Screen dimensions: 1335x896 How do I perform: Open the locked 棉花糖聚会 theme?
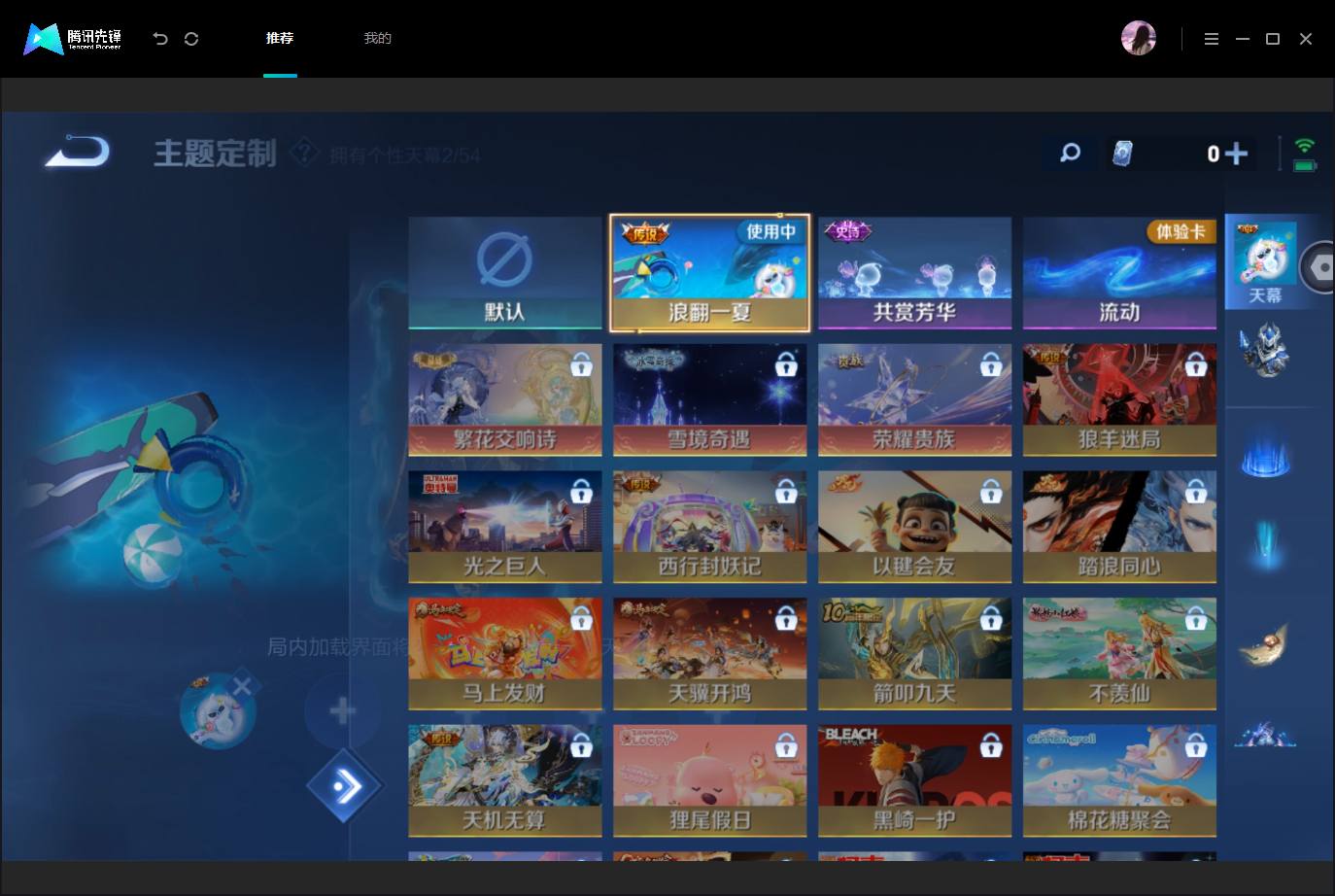[1119, 781]
